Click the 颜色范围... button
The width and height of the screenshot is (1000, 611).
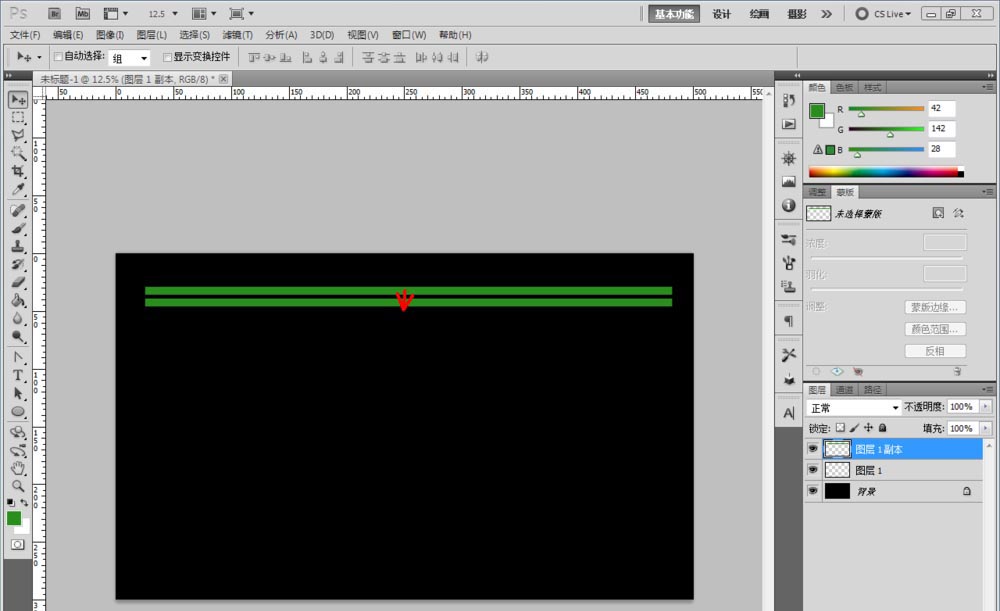[x=935, y=329]
